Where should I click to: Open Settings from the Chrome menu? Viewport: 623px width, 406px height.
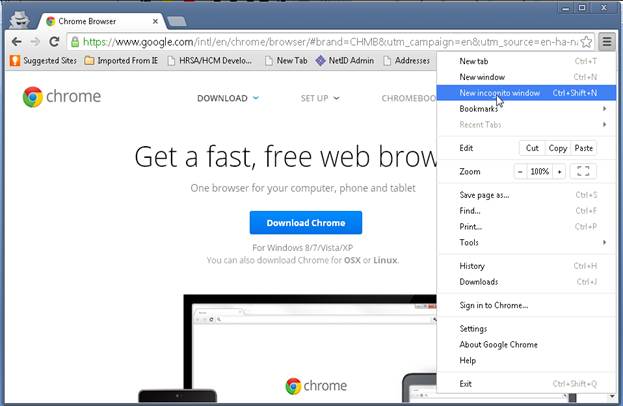click(473, 329)
